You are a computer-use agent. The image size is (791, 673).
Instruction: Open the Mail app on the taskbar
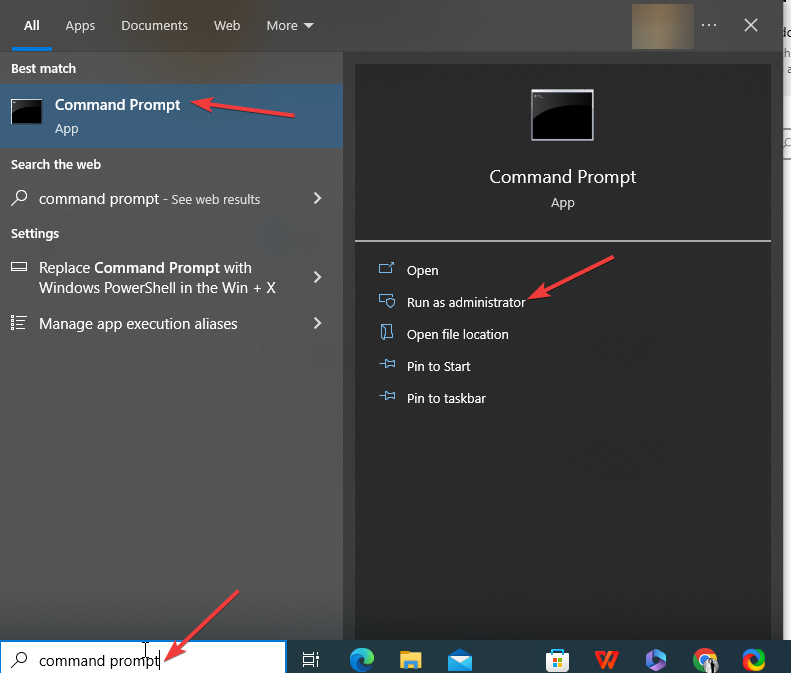pyautogui.click(x=460, y=659)
